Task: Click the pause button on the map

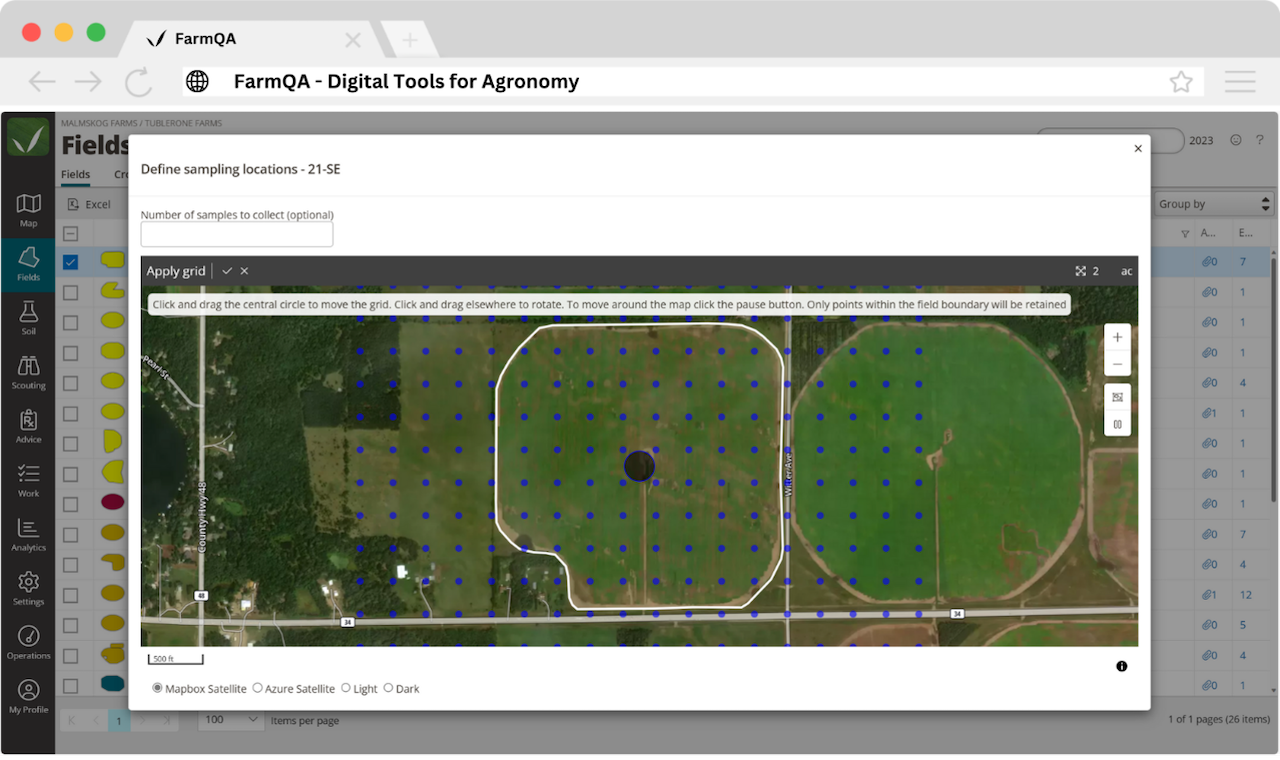Action: pos(1117,424)
